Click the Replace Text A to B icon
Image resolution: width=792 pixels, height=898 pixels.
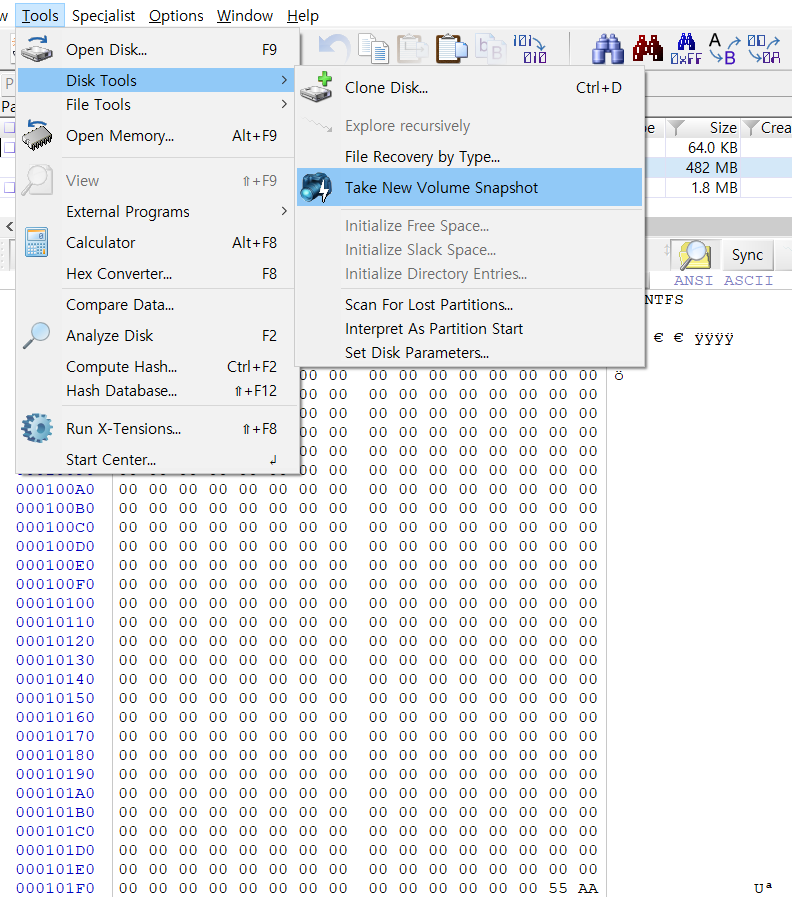click(x=724, y=48)
